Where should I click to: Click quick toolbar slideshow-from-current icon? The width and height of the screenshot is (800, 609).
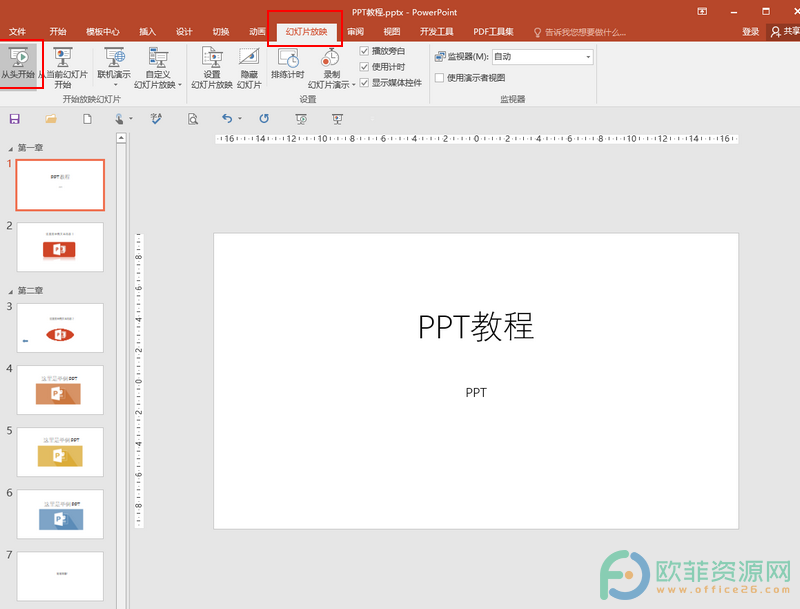coord(337,119)
